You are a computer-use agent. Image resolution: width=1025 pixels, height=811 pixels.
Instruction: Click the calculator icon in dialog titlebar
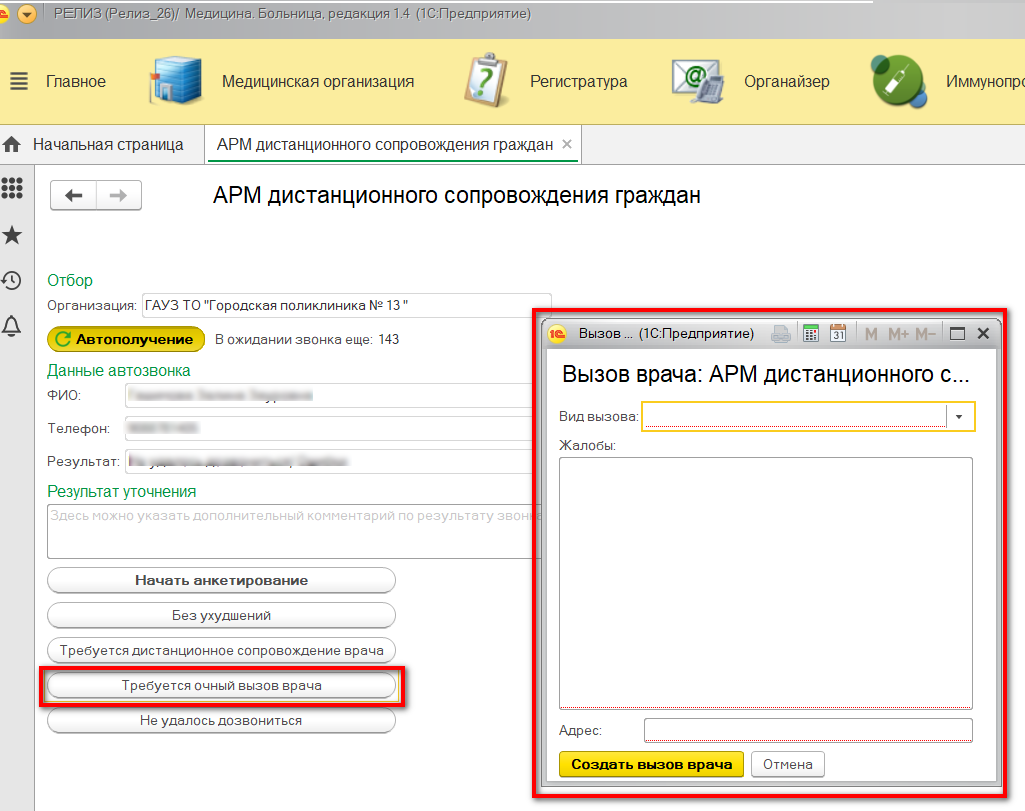(x=811, y=334)
